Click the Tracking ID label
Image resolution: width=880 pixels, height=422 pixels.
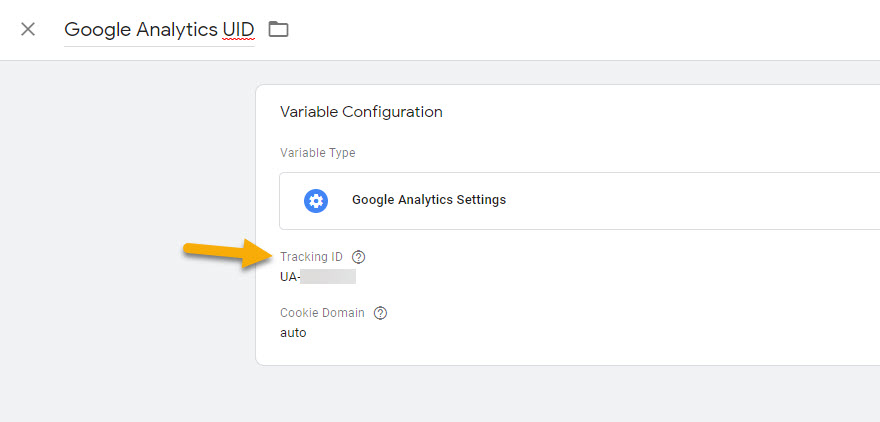click(311, 257)
